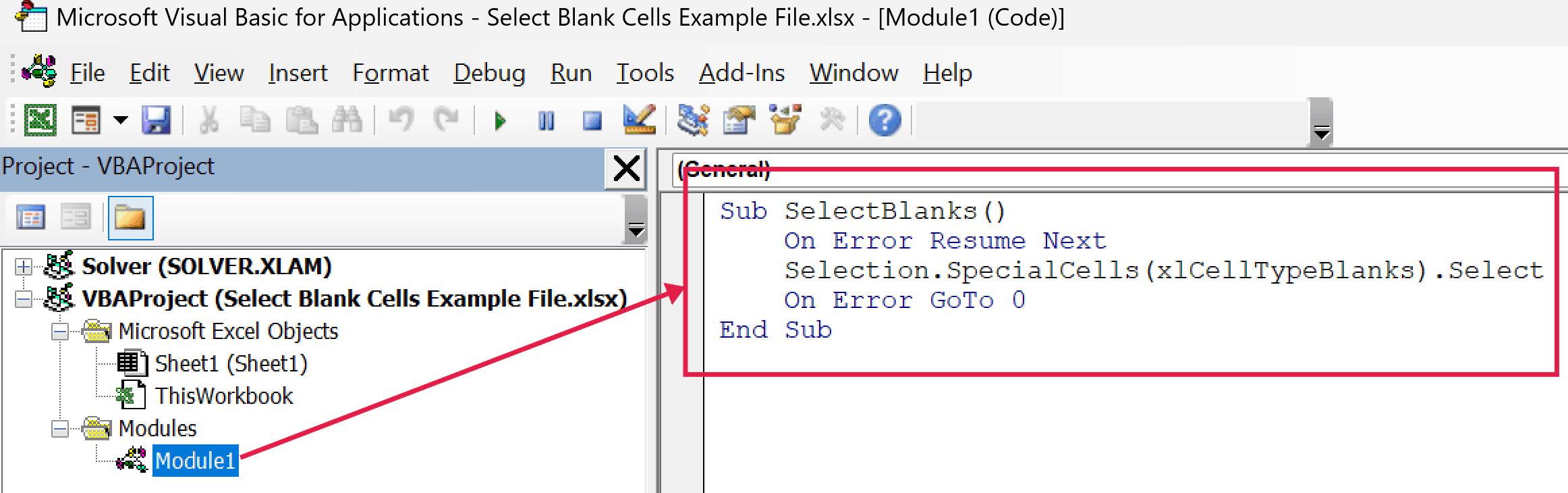Open Project Explorer toolbar icon
This screenshot has height=493, width=1568.
[693, 121]
